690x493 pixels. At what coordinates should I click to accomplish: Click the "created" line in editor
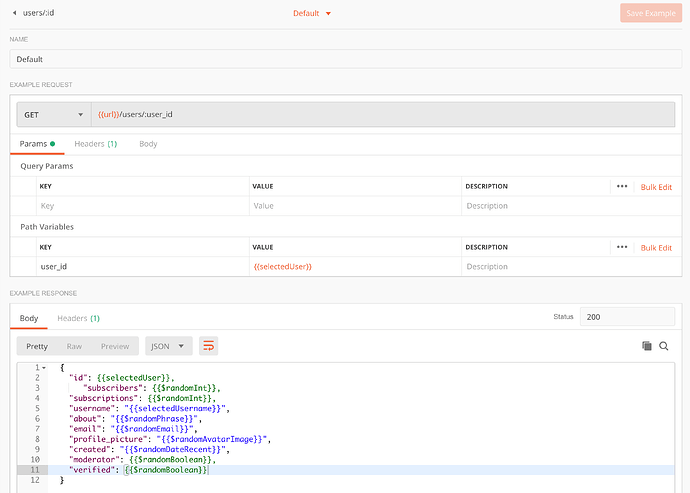[149, 449]
